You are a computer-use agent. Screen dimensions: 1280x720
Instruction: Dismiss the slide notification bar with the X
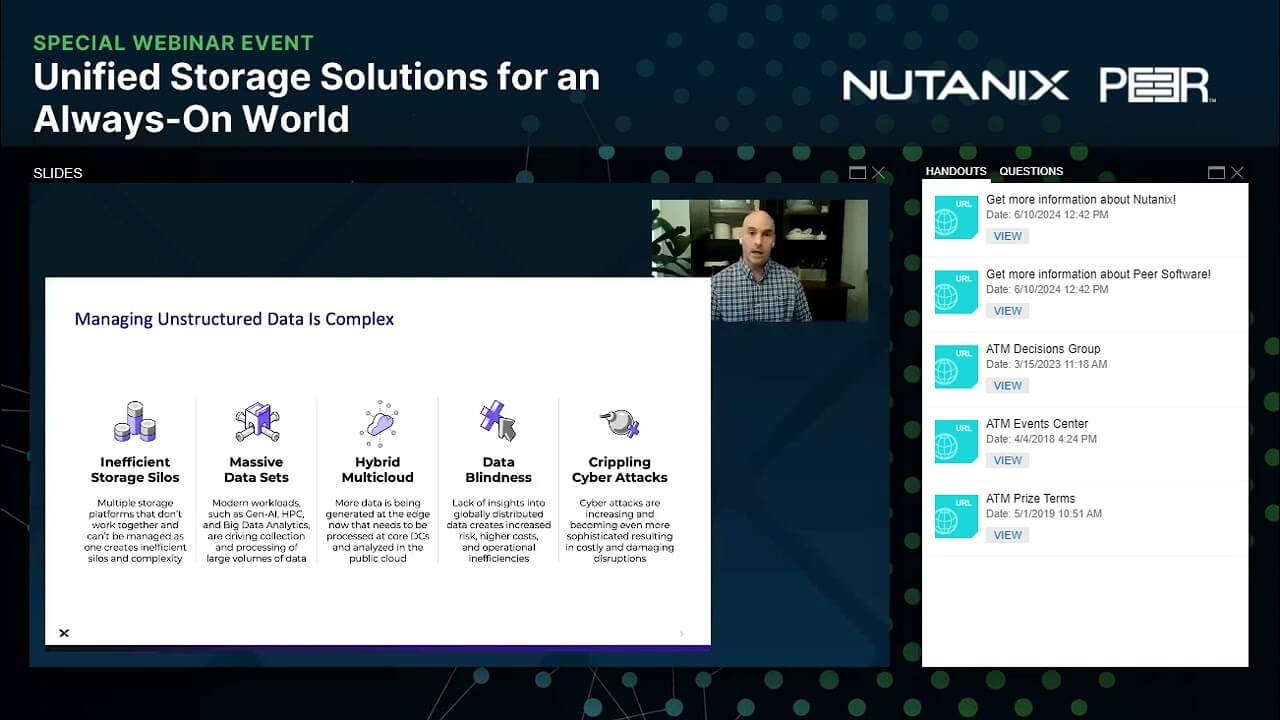click(x=63, y=632)
